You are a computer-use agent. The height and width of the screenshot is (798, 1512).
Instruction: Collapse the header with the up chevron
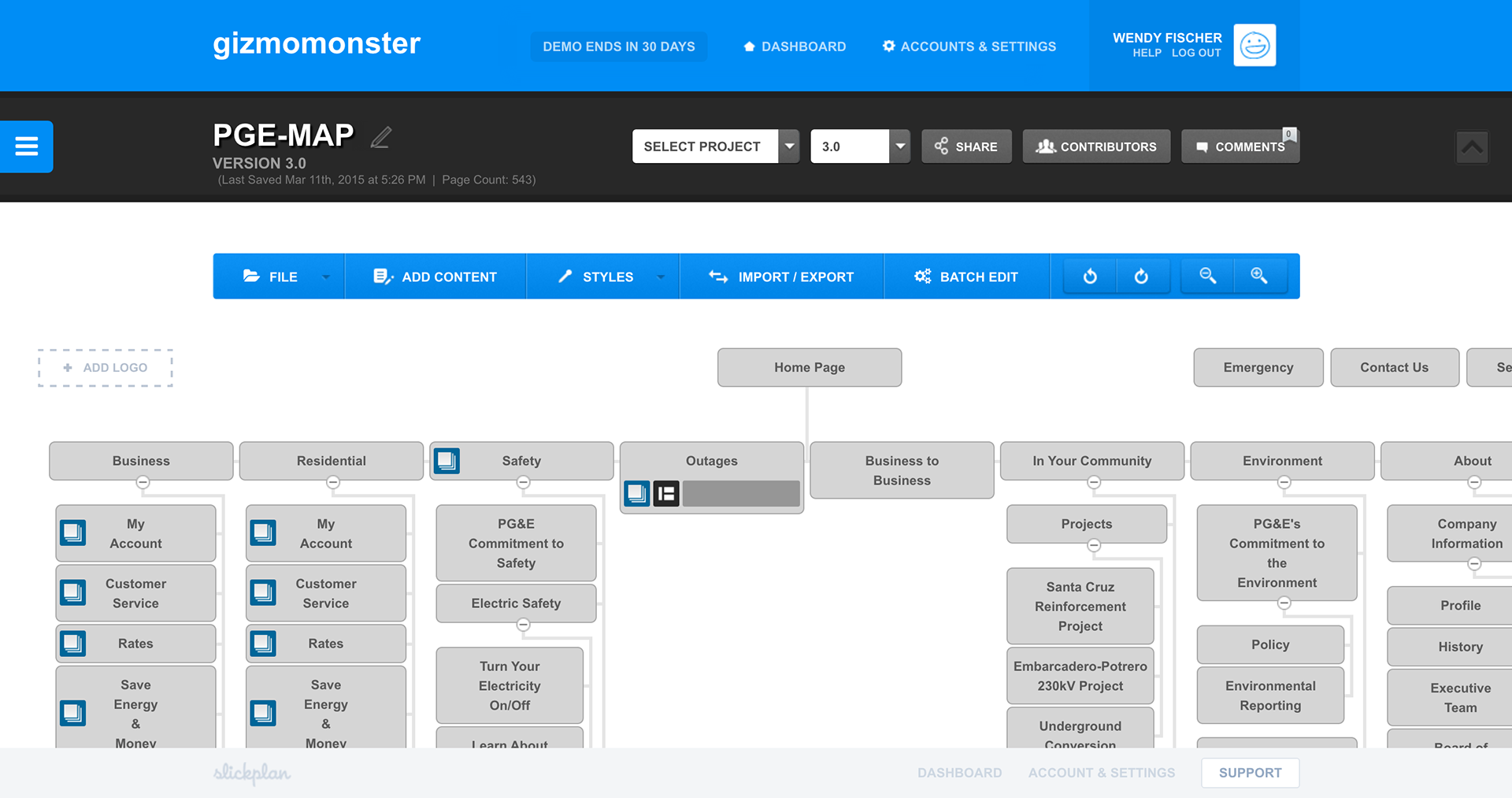1472,147
